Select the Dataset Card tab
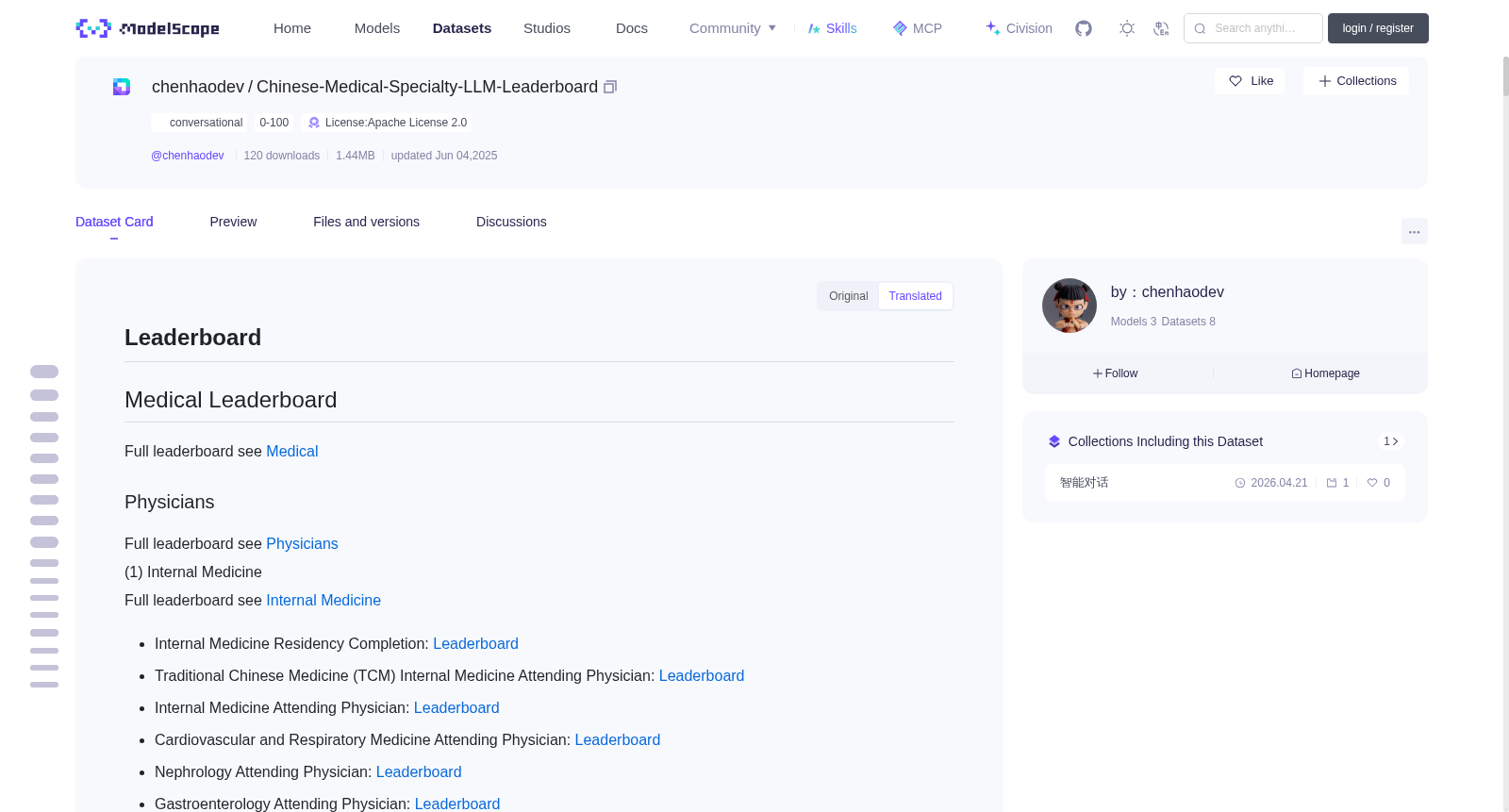The image size is (1509, 812). 114,222
